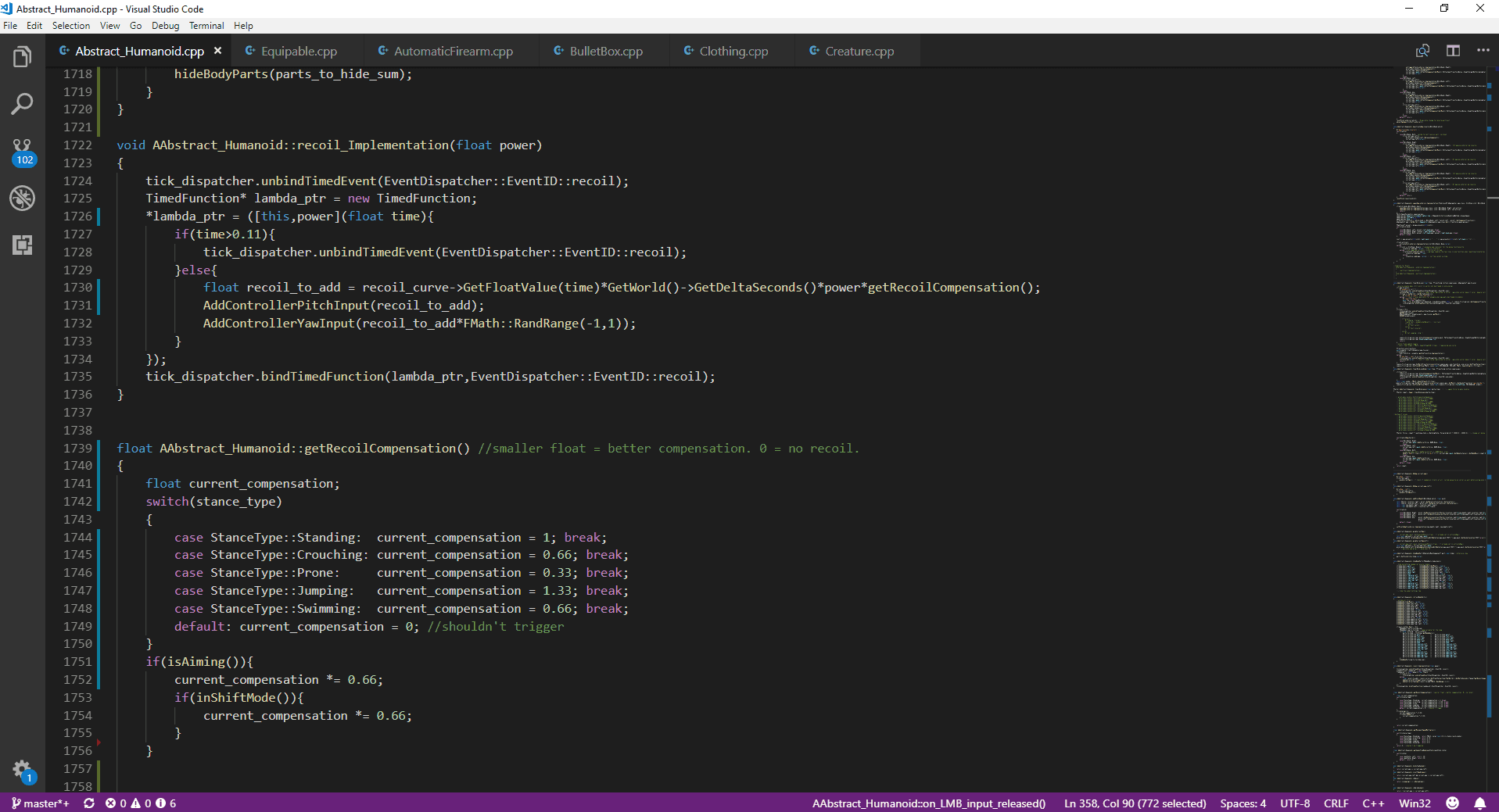Click AAbstract_Humanoid::on_LMB_input_released() in status bar
1499x812 pixels.
(928, 803)
